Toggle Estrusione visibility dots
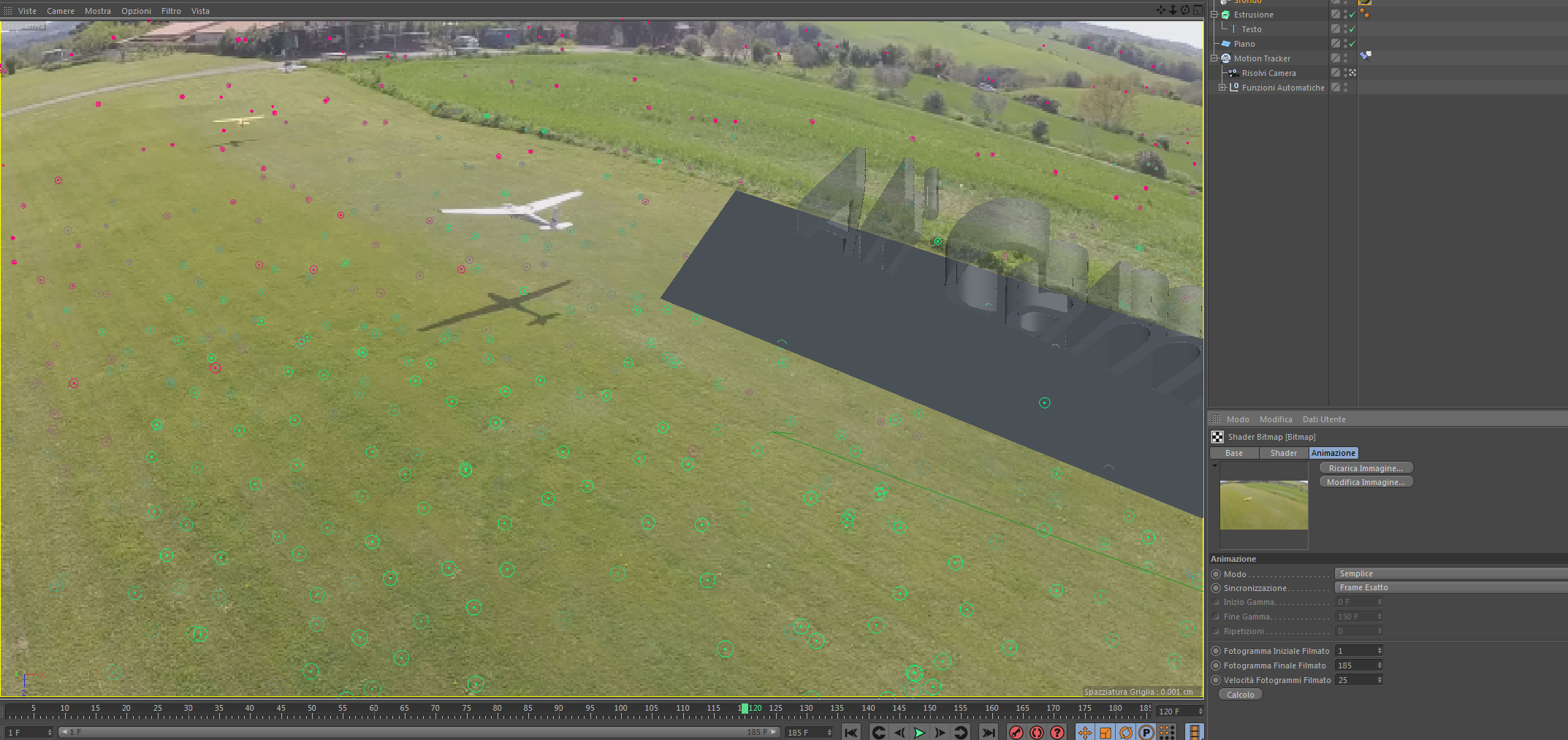Viewport: 1568px width, 740px height. 1345,15
